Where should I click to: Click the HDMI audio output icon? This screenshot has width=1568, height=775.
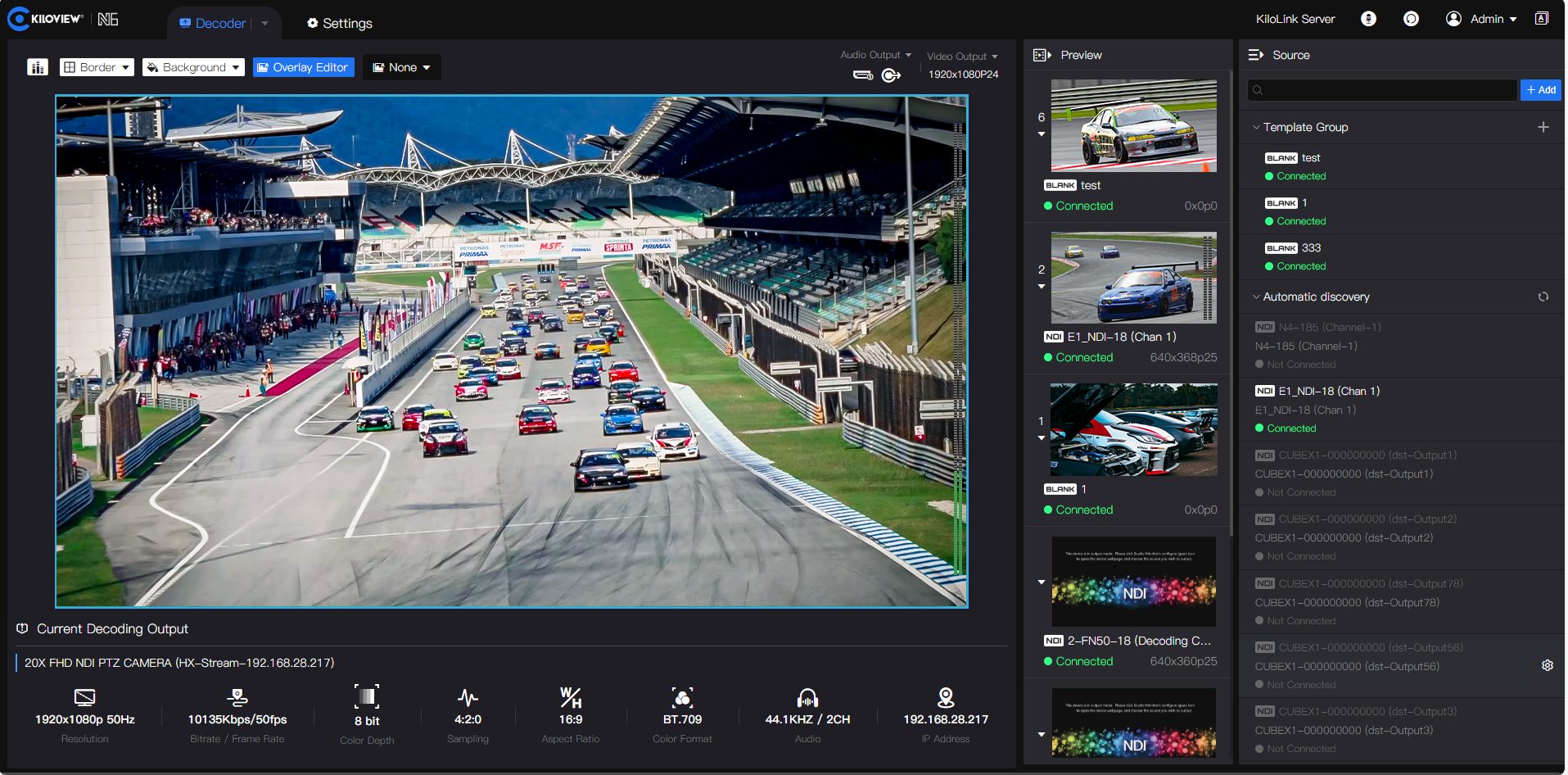click(863, 75)
